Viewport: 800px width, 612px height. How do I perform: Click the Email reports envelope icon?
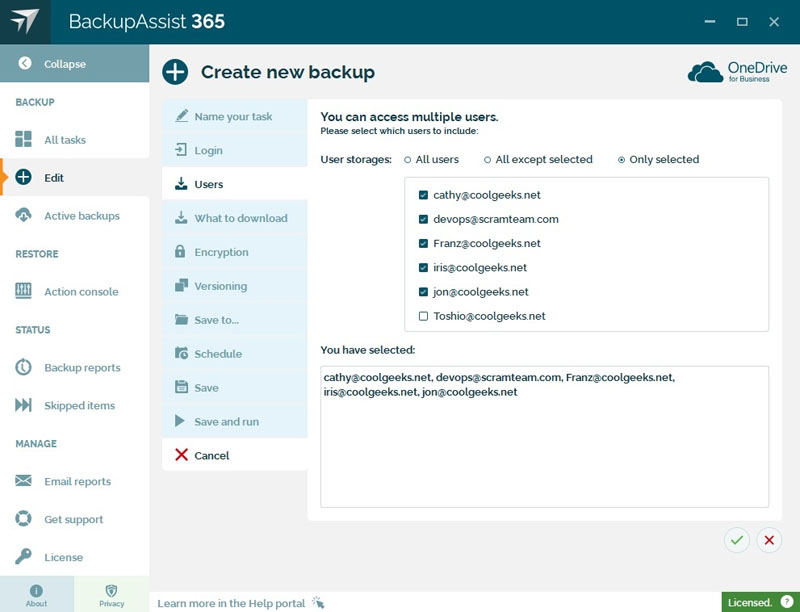pyautogui.click(x=23, y=480)
